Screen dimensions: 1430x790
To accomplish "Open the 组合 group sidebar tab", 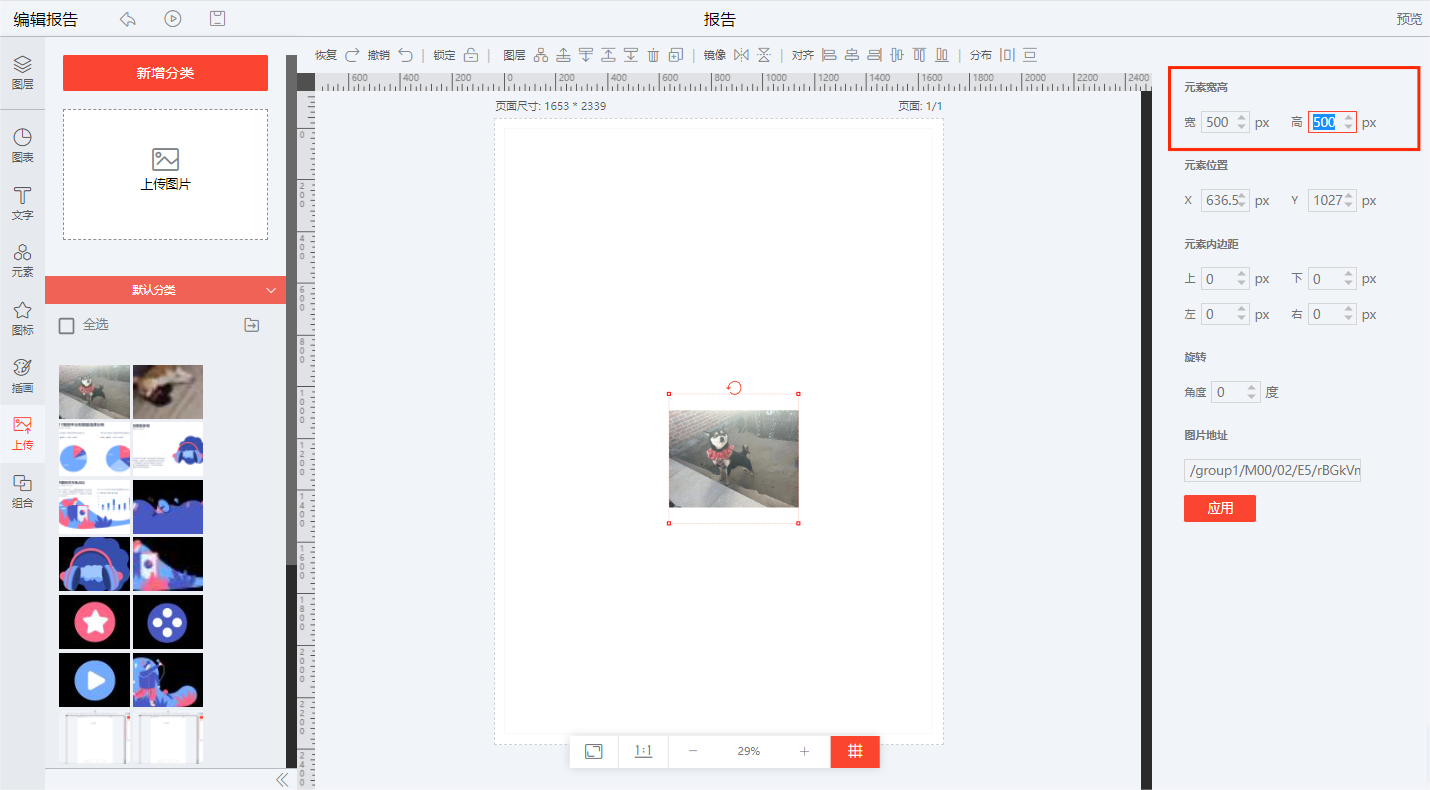I will pos(22,491).
